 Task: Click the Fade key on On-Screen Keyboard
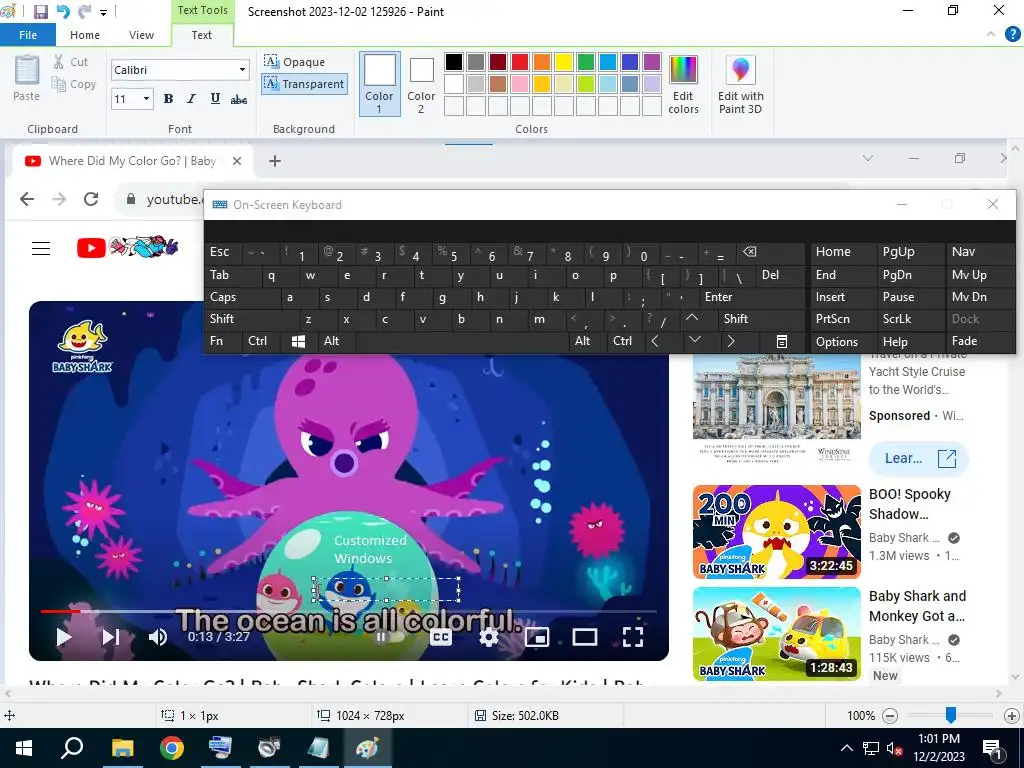(980, 342)
